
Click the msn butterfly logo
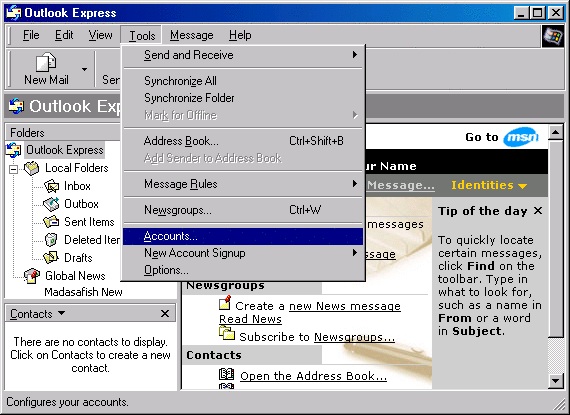point(521,137)
